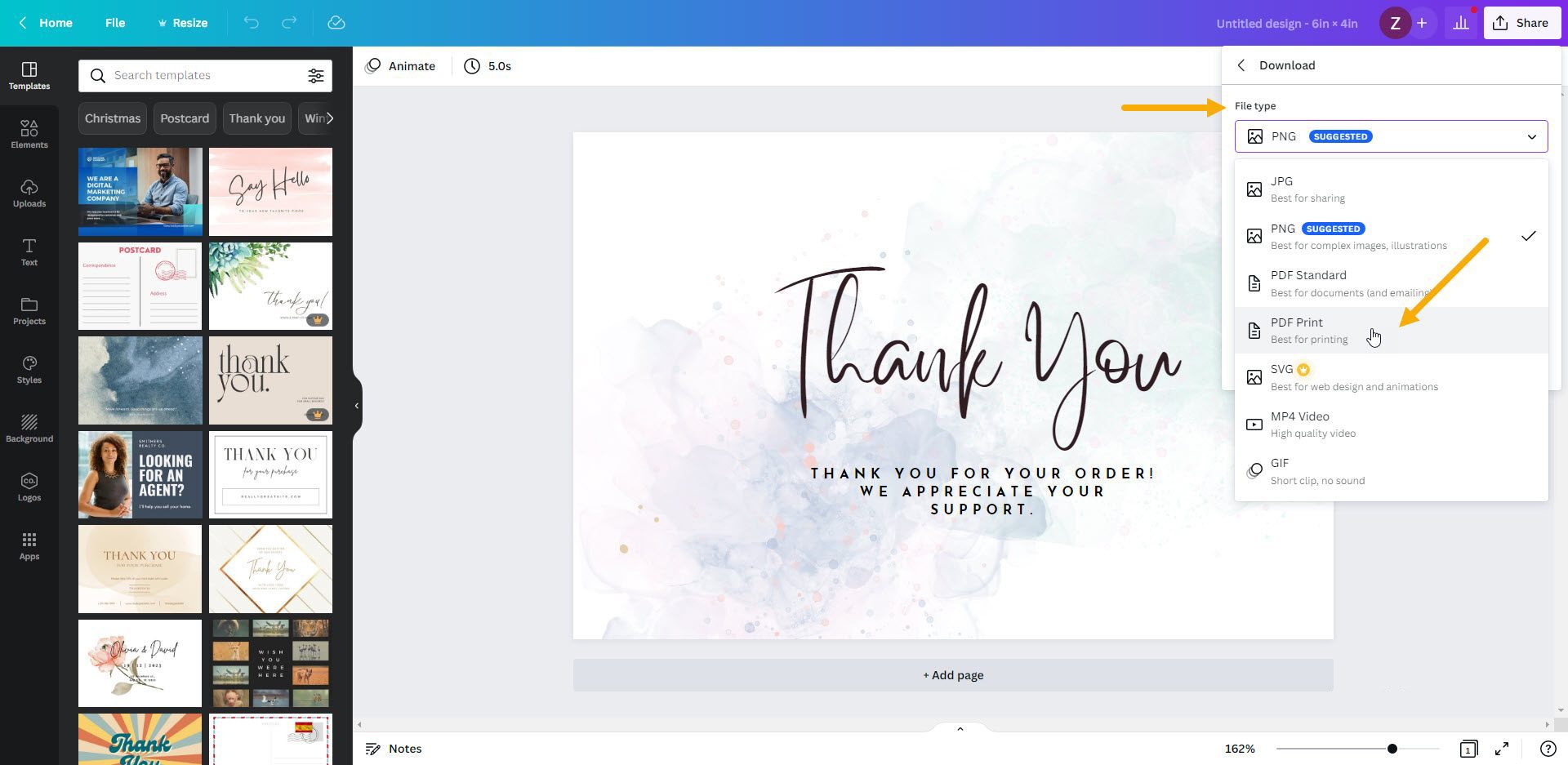This screenshot has width=1568, height=765.
Task: Open the Notes panel
Action: point(394,748)
